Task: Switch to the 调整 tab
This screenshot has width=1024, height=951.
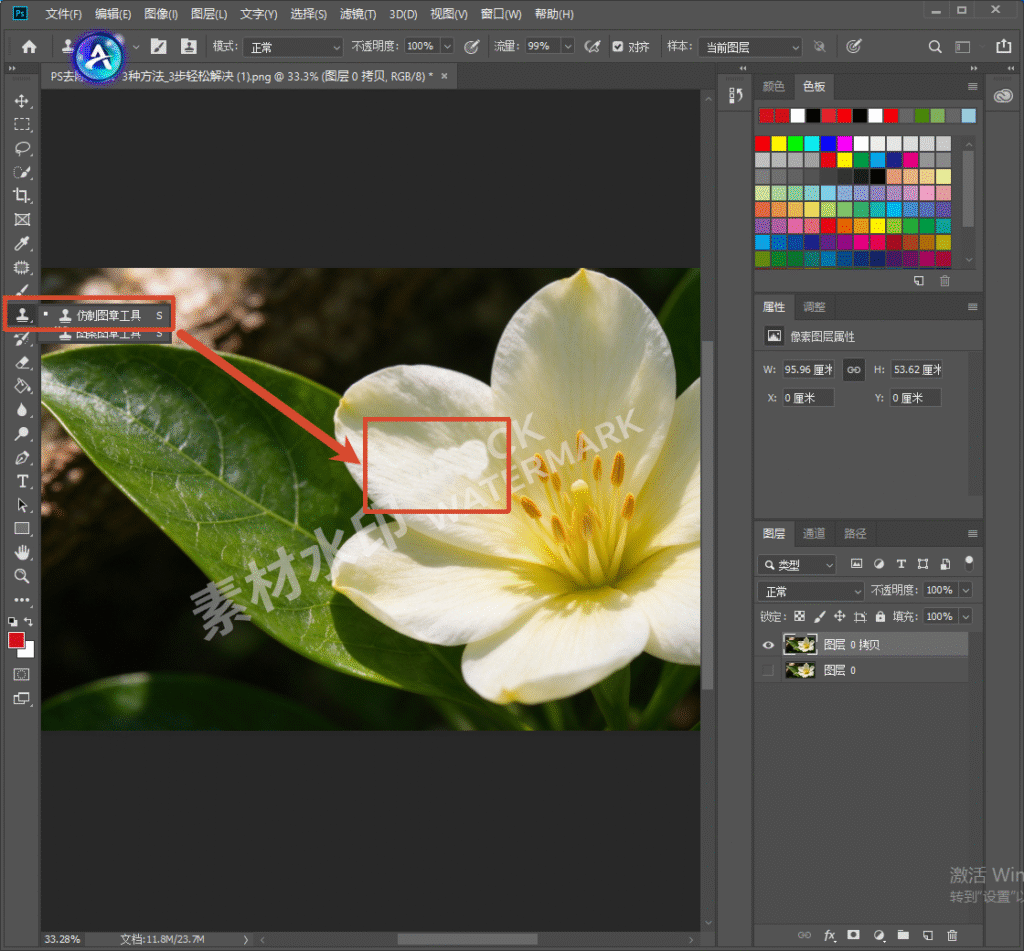Action: [x=814, y=307]
